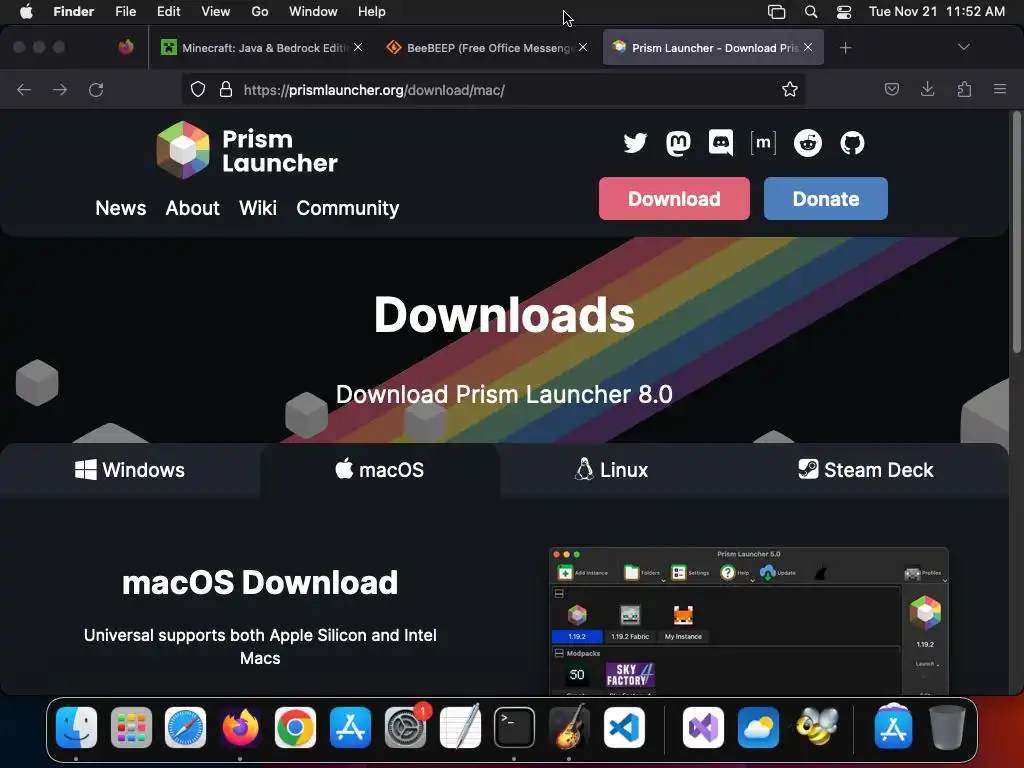Click the Prism Launcher screenshot thumbnail
The height and width of the screenshot is (768, 1024).
pos(749,621)
